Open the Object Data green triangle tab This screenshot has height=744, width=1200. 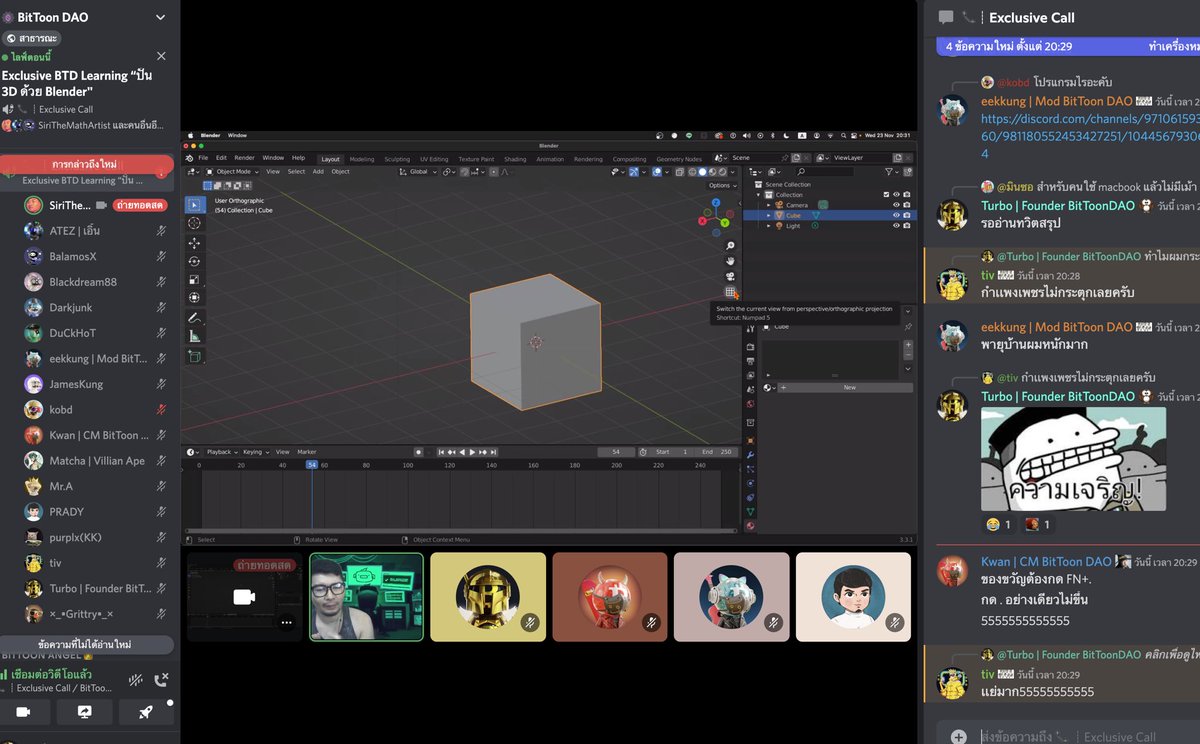coord(750,511)
